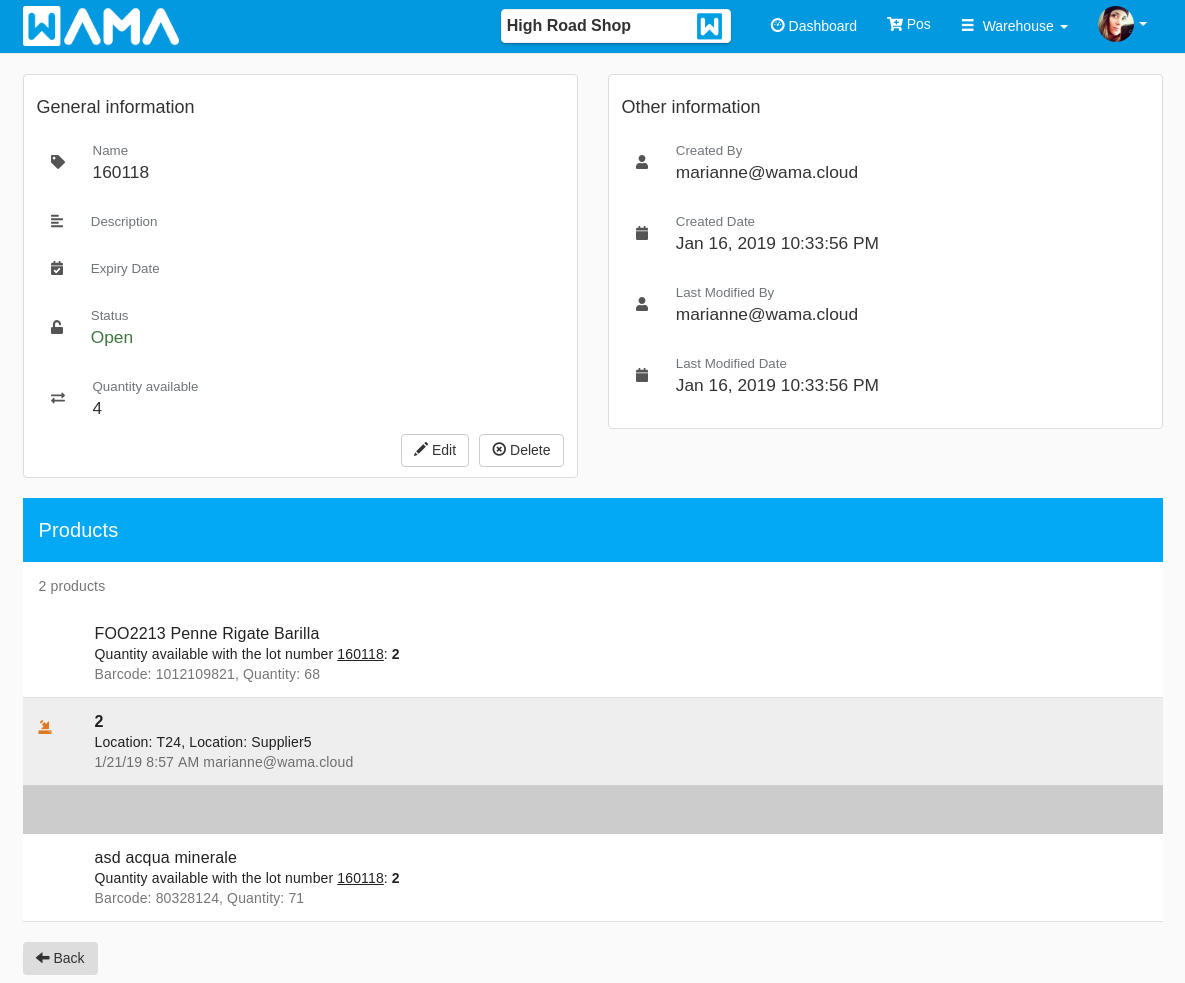This screenshot has width=1185, height=983.
Task: Click the Last Modified By person icon
Action: [x=642, y=304]
